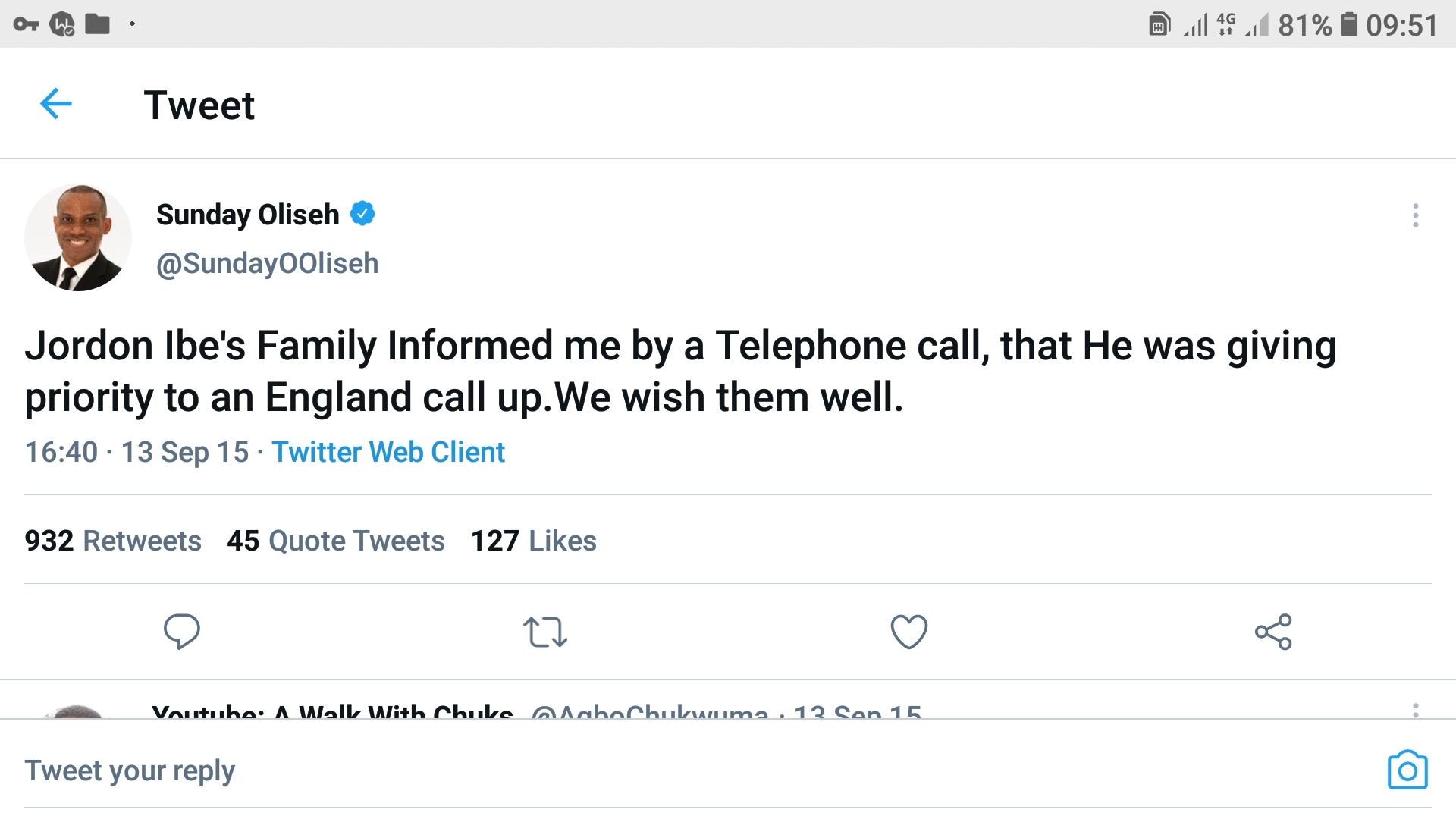Share the tweet via share icon

point(1273,632)
